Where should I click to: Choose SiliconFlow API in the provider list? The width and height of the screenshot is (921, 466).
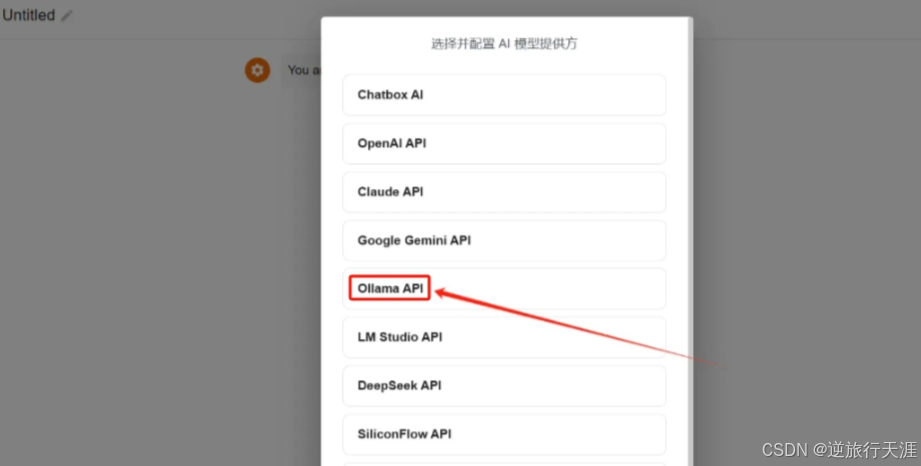point(504,434)
